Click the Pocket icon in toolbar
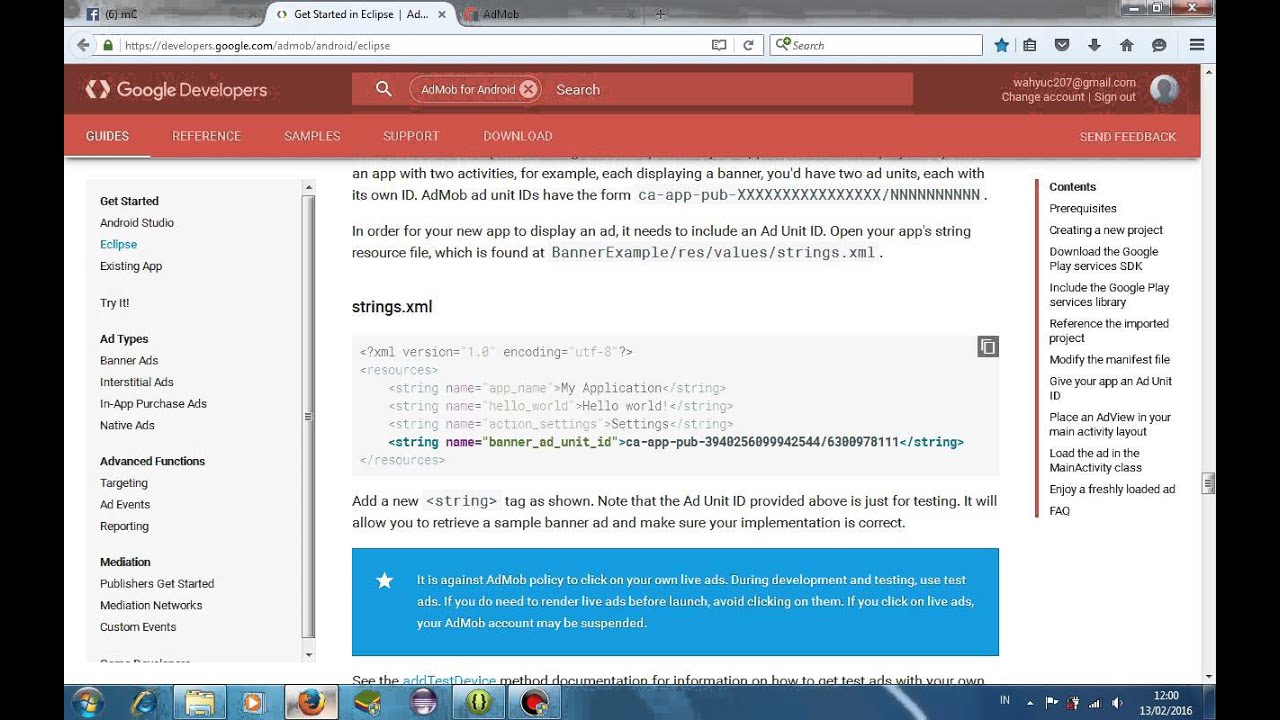Screen dimensions: 1280x720 1062,45
